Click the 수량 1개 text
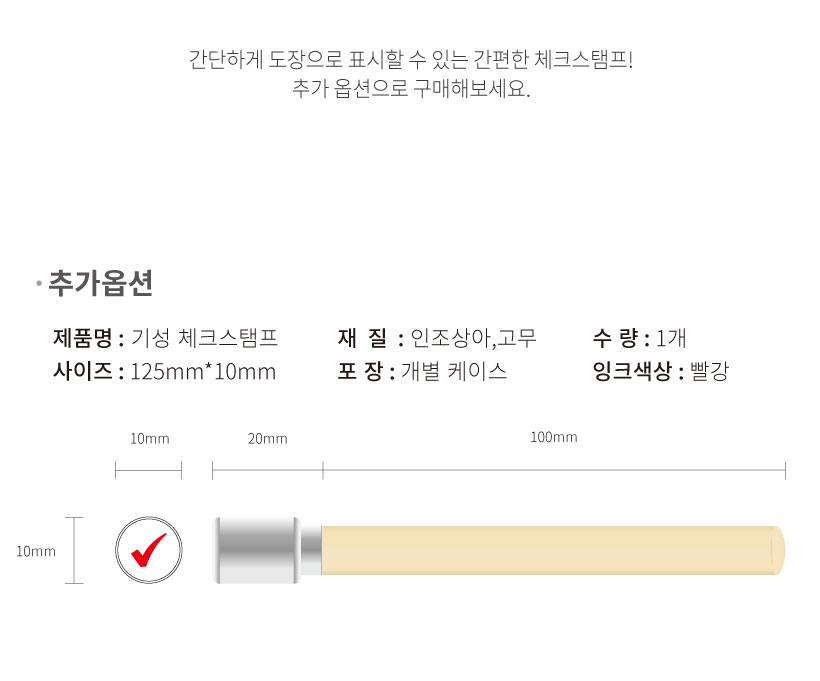 (639, 338)
